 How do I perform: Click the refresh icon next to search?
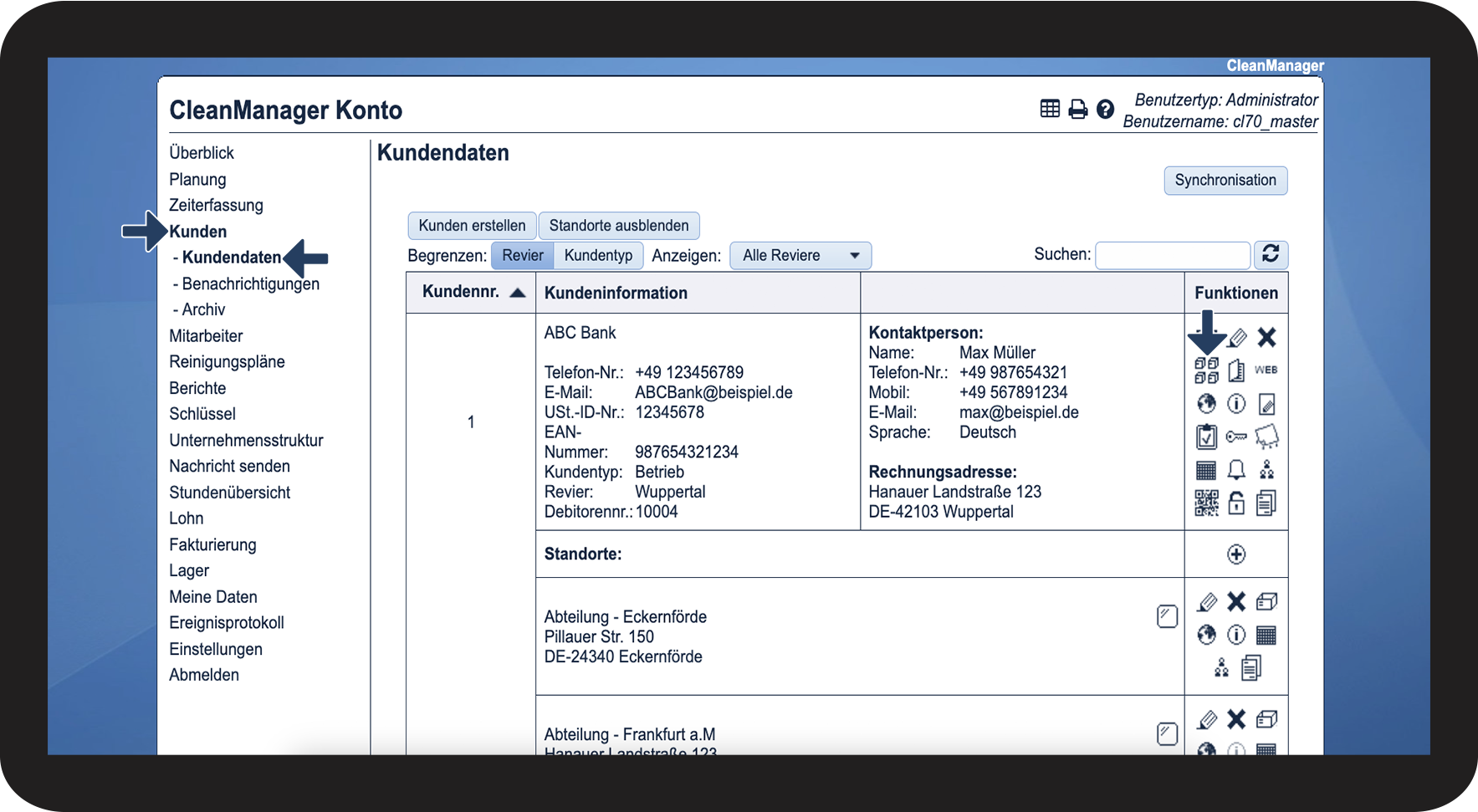(1271, 254)
